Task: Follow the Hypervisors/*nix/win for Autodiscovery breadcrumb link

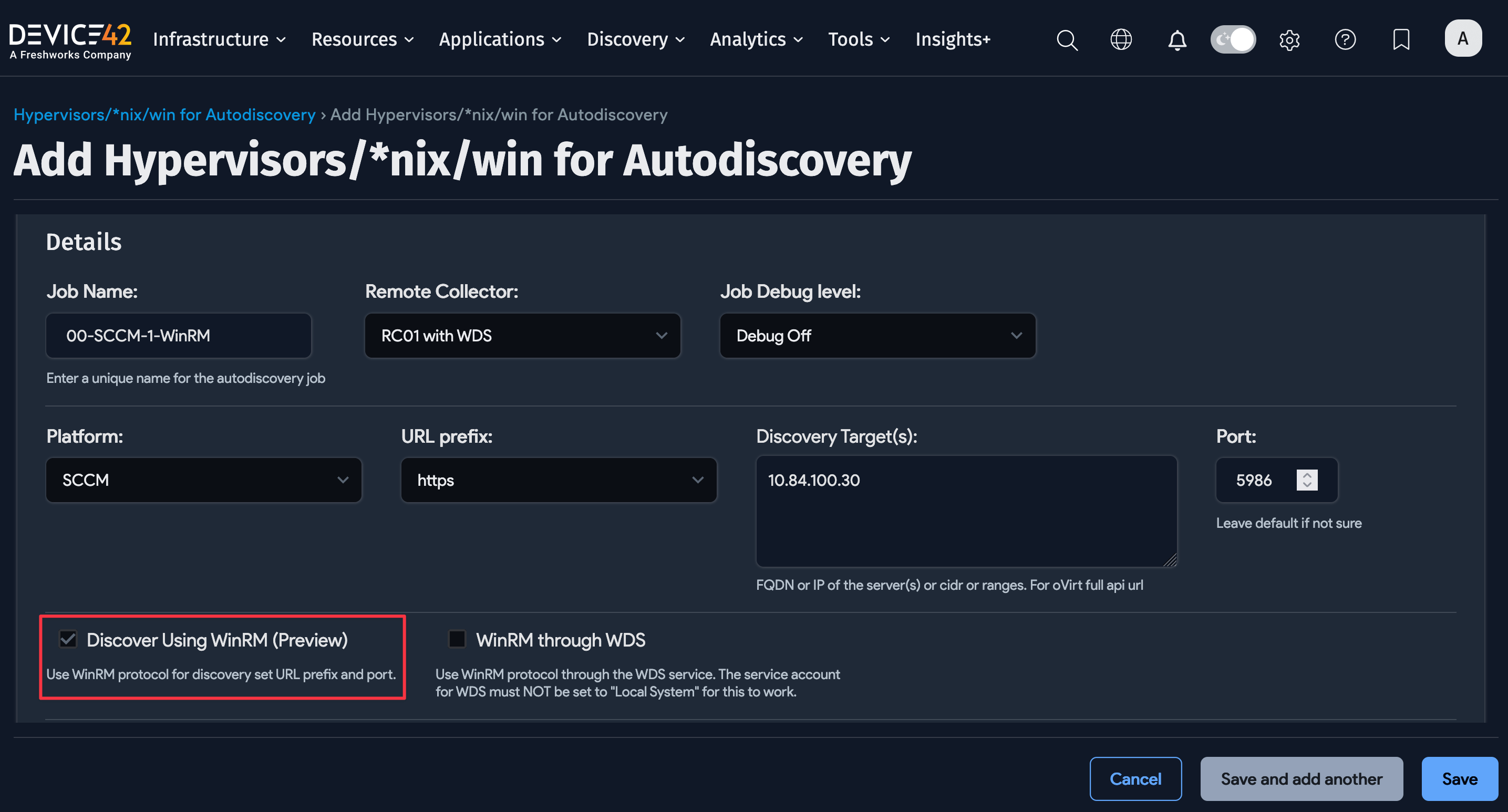Action: [164, 114]
